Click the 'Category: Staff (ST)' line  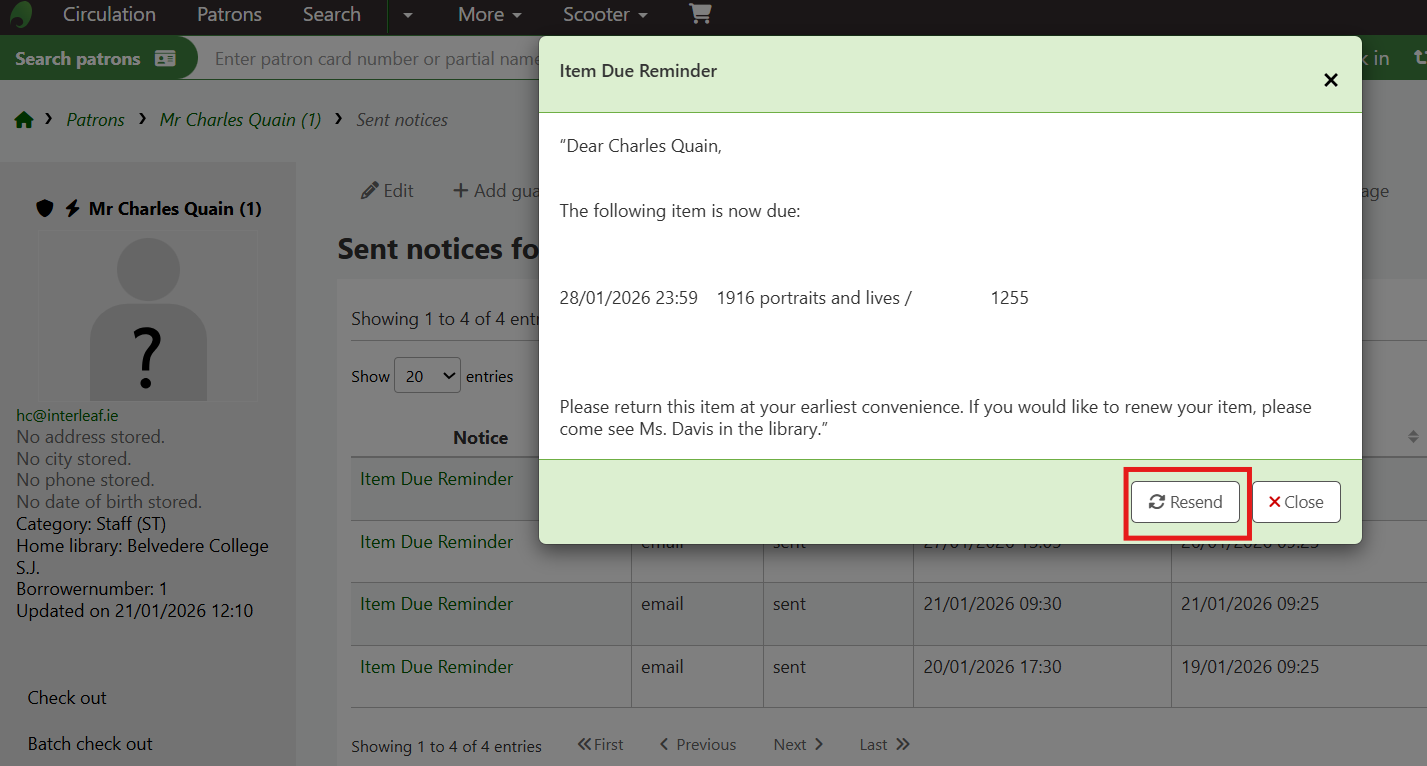91,524
